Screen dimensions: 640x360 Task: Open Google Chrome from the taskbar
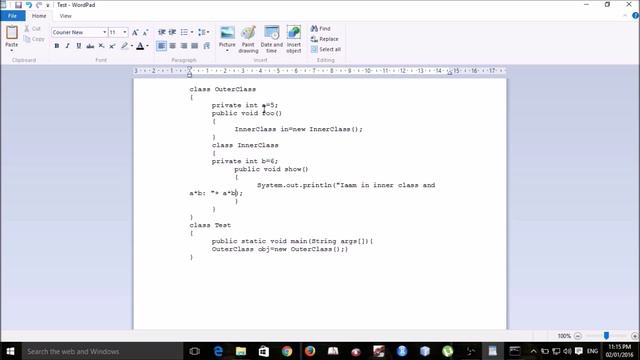pos(287,351)
